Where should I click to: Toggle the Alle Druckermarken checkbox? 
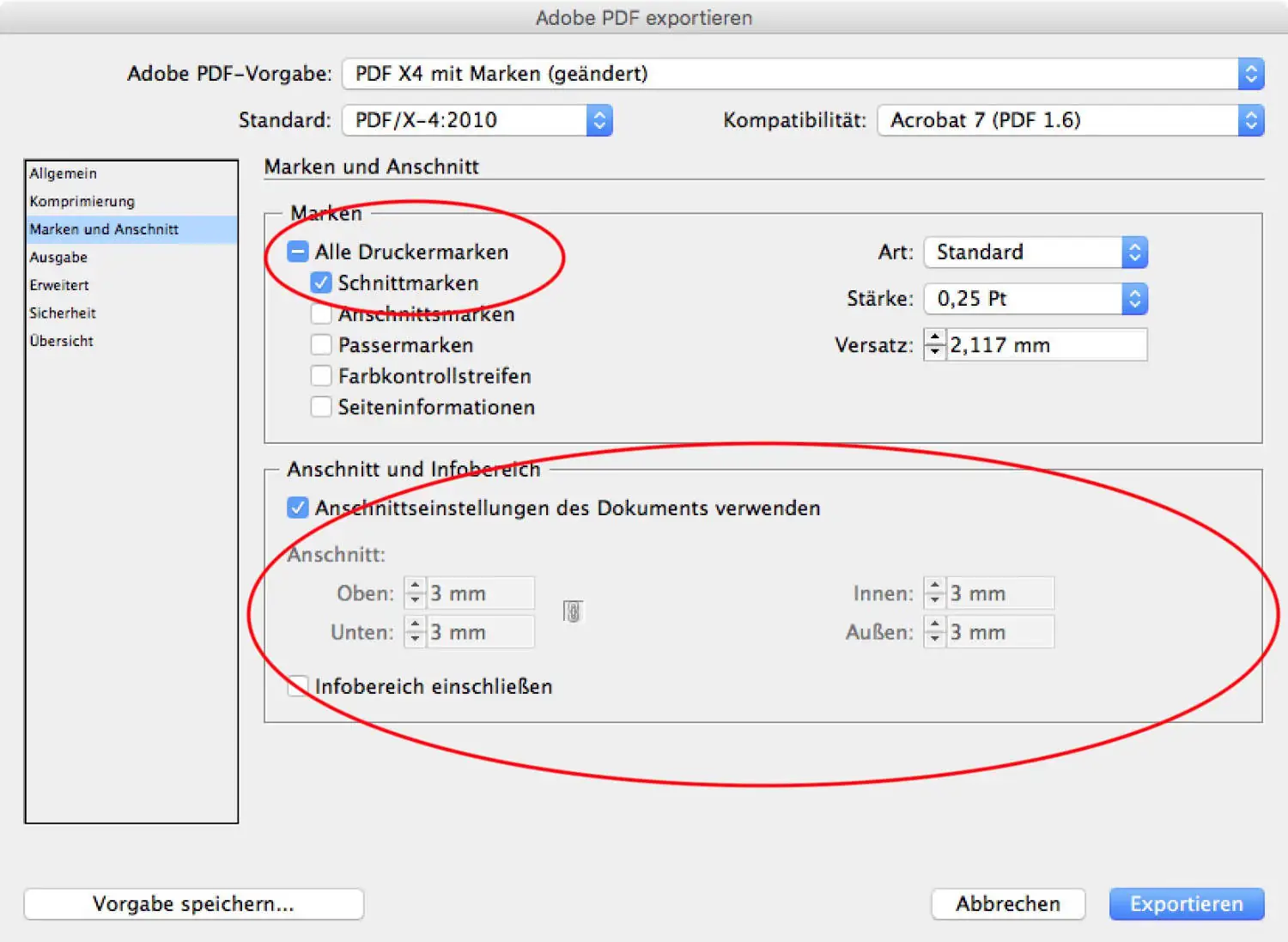pos(298,252)
